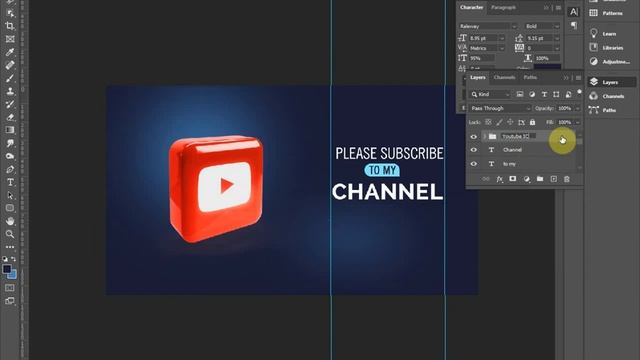Switch to the Channels tab

(x=504, y=77)
